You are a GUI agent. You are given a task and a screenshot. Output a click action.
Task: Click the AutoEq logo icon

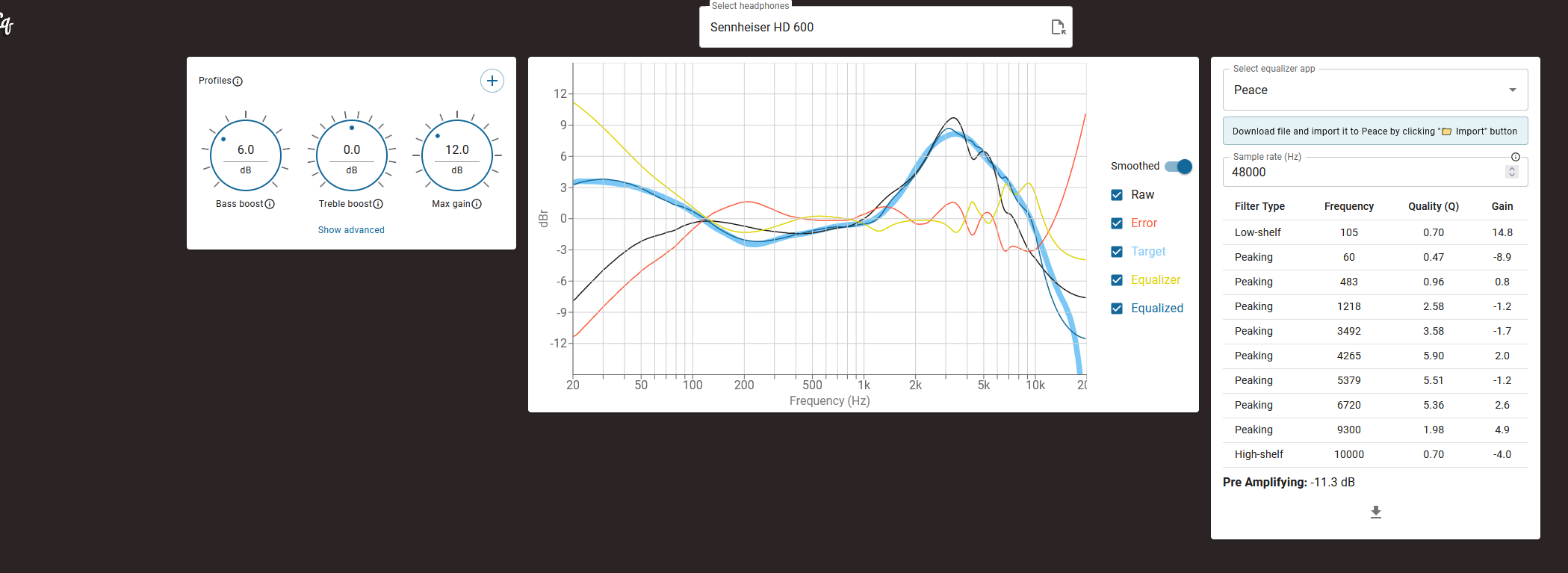[6, 24]
